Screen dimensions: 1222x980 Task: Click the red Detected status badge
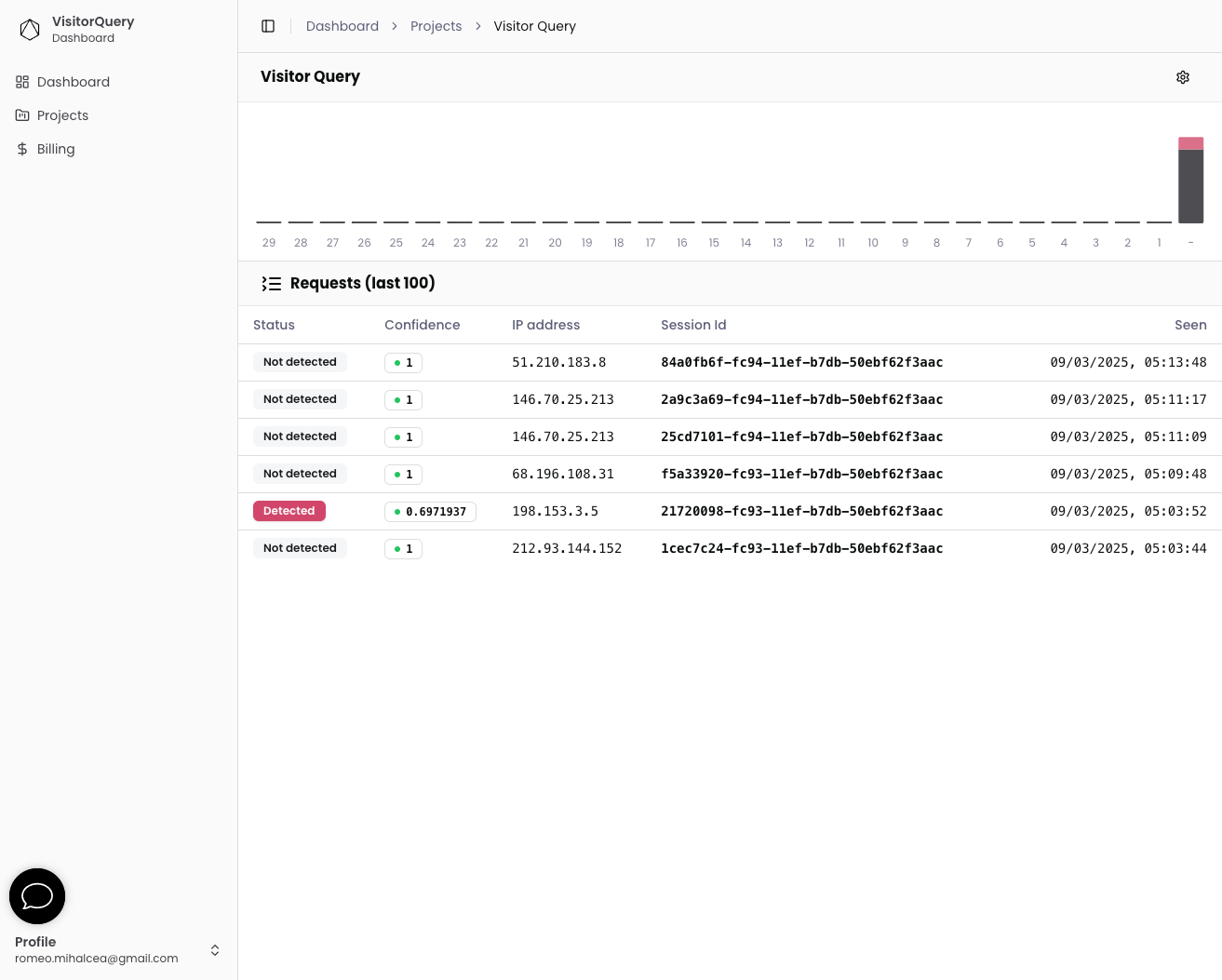pos(289,511)
